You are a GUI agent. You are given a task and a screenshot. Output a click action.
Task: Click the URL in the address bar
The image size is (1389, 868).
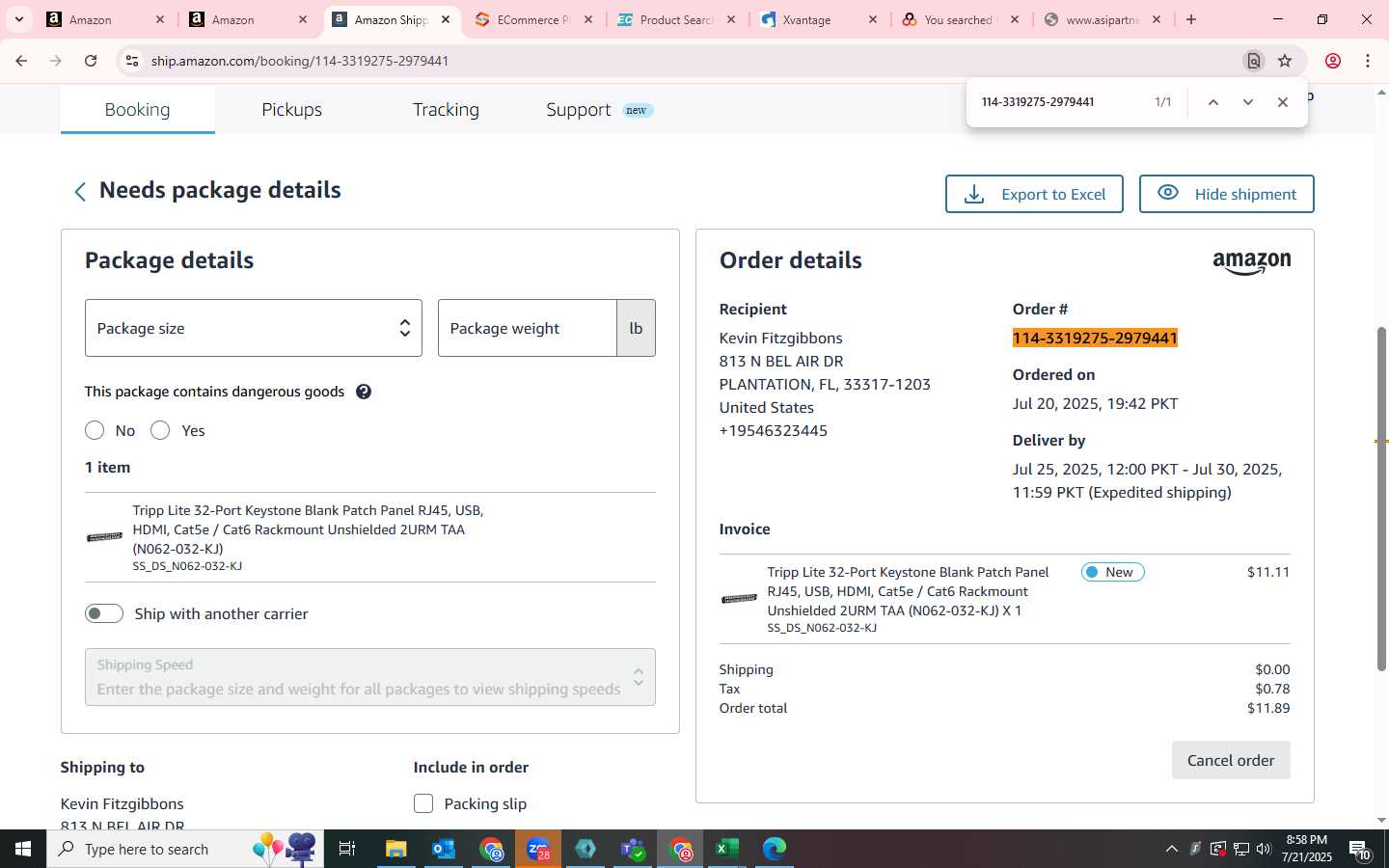coord(300,61)
